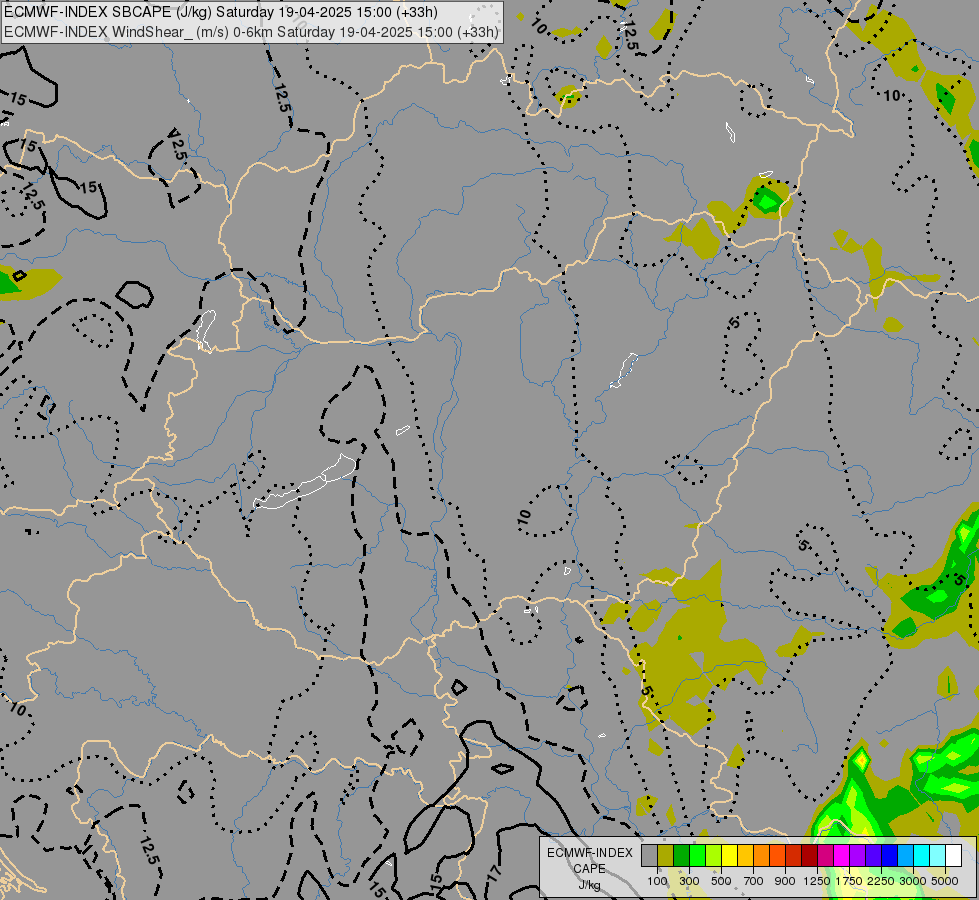Click the legend value label 1750
The width and height of the screenshot is (979, 900).
[849, 881]
